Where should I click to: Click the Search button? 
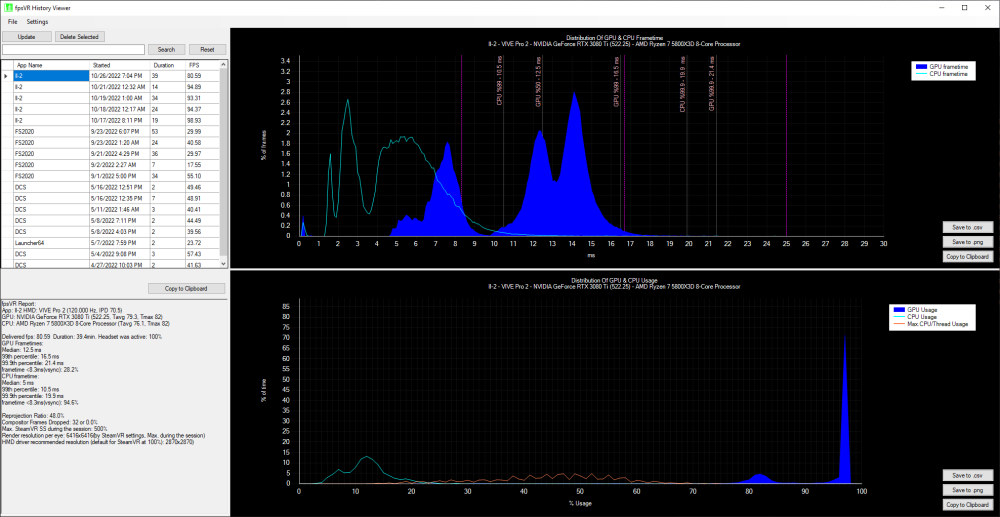167,49
